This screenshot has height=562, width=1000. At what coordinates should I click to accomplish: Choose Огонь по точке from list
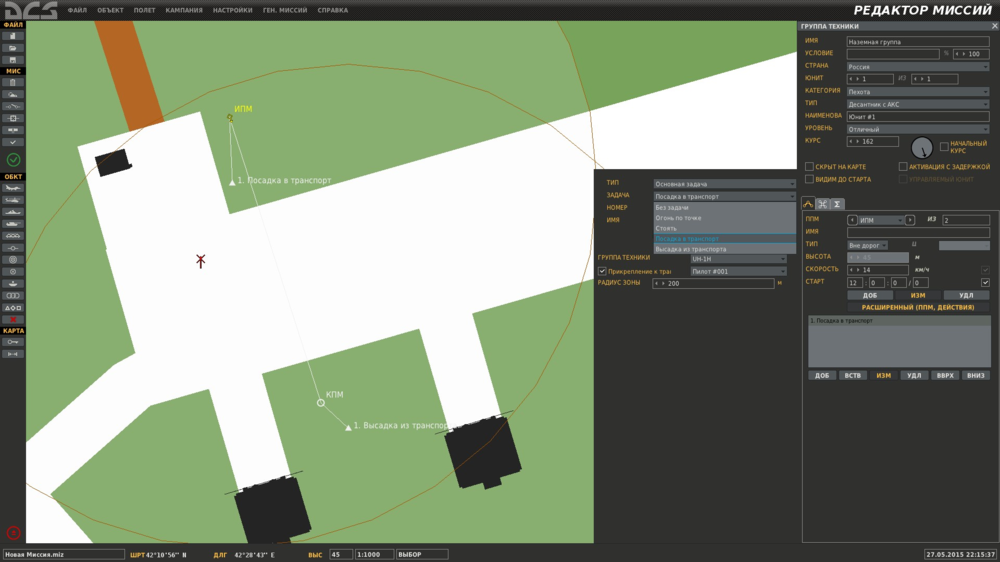(724, 218)
